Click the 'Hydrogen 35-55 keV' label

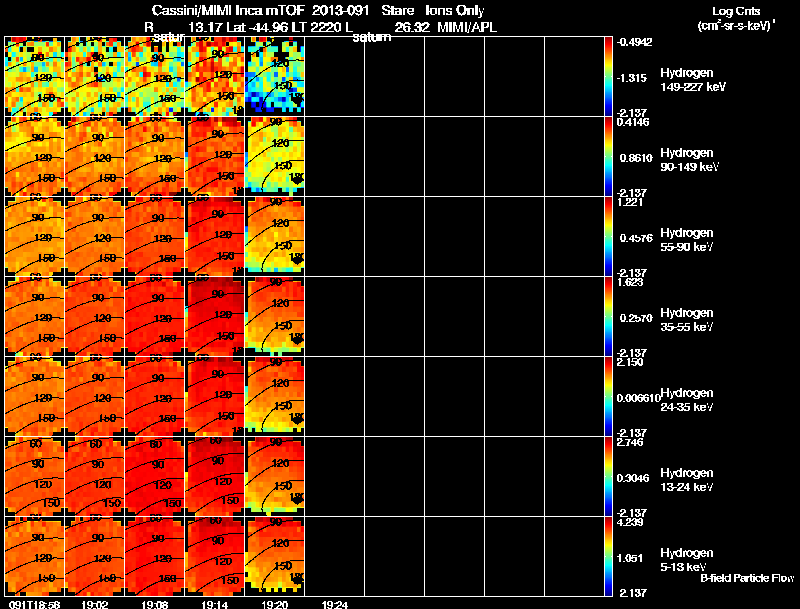[x=687, y=320]
